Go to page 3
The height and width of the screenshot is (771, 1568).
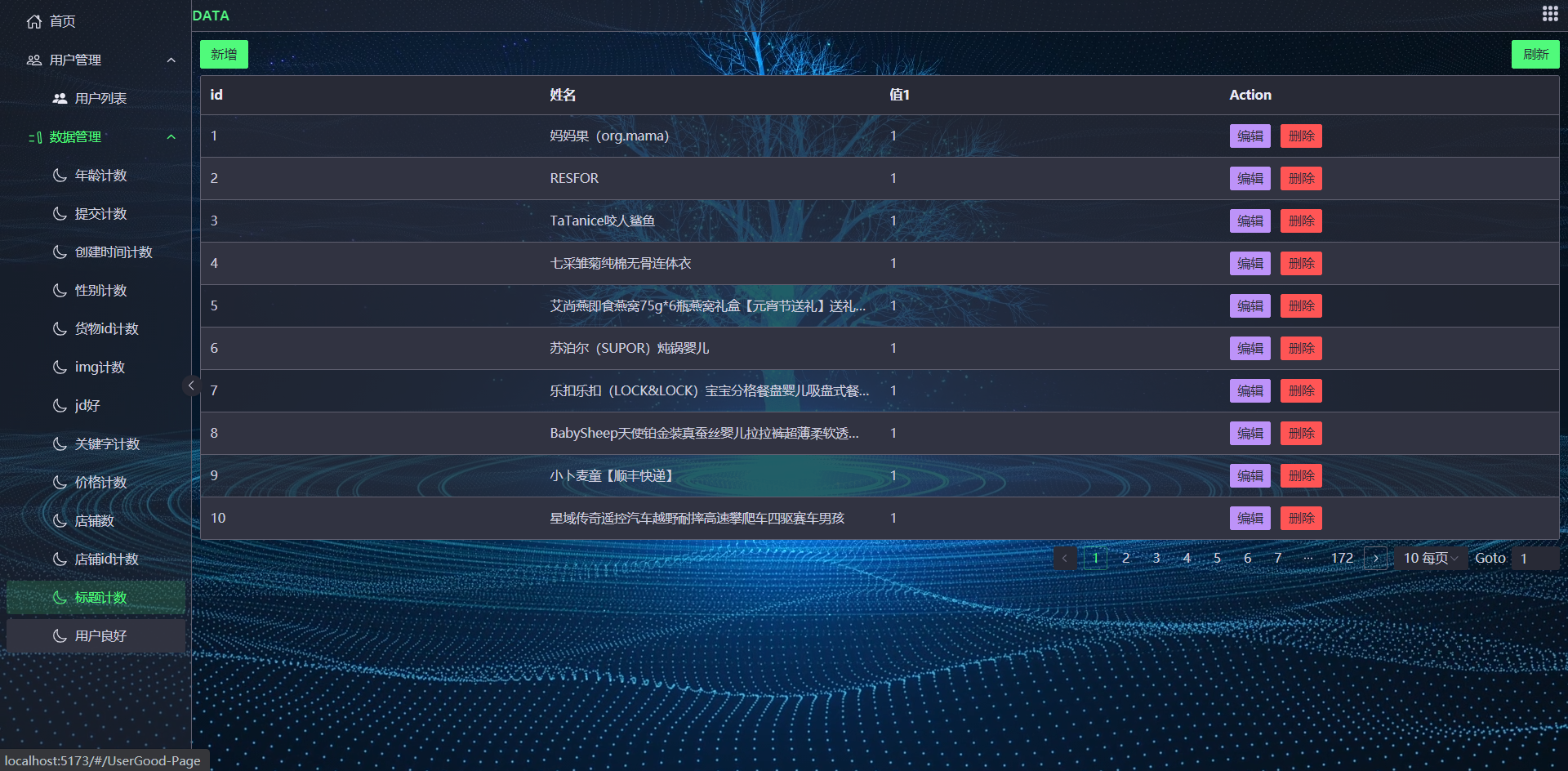(1156, 558)
